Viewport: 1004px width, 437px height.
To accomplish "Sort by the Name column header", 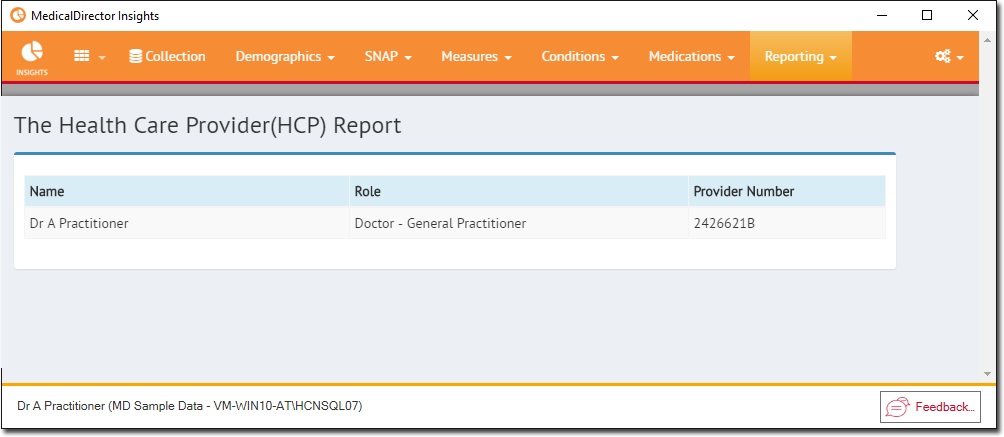I will click(187, 191).
